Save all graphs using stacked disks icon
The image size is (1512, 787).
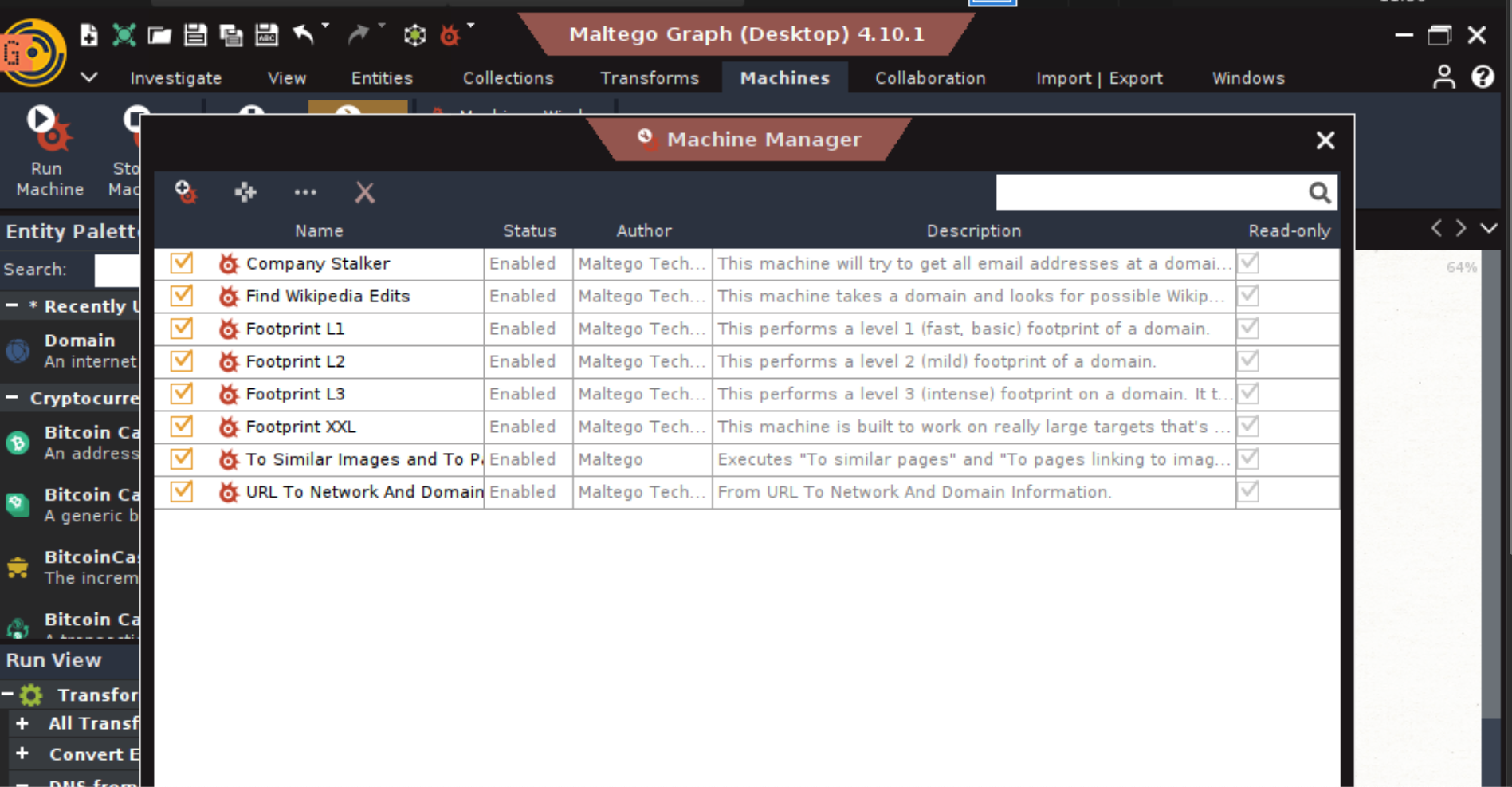pos(231,34)
